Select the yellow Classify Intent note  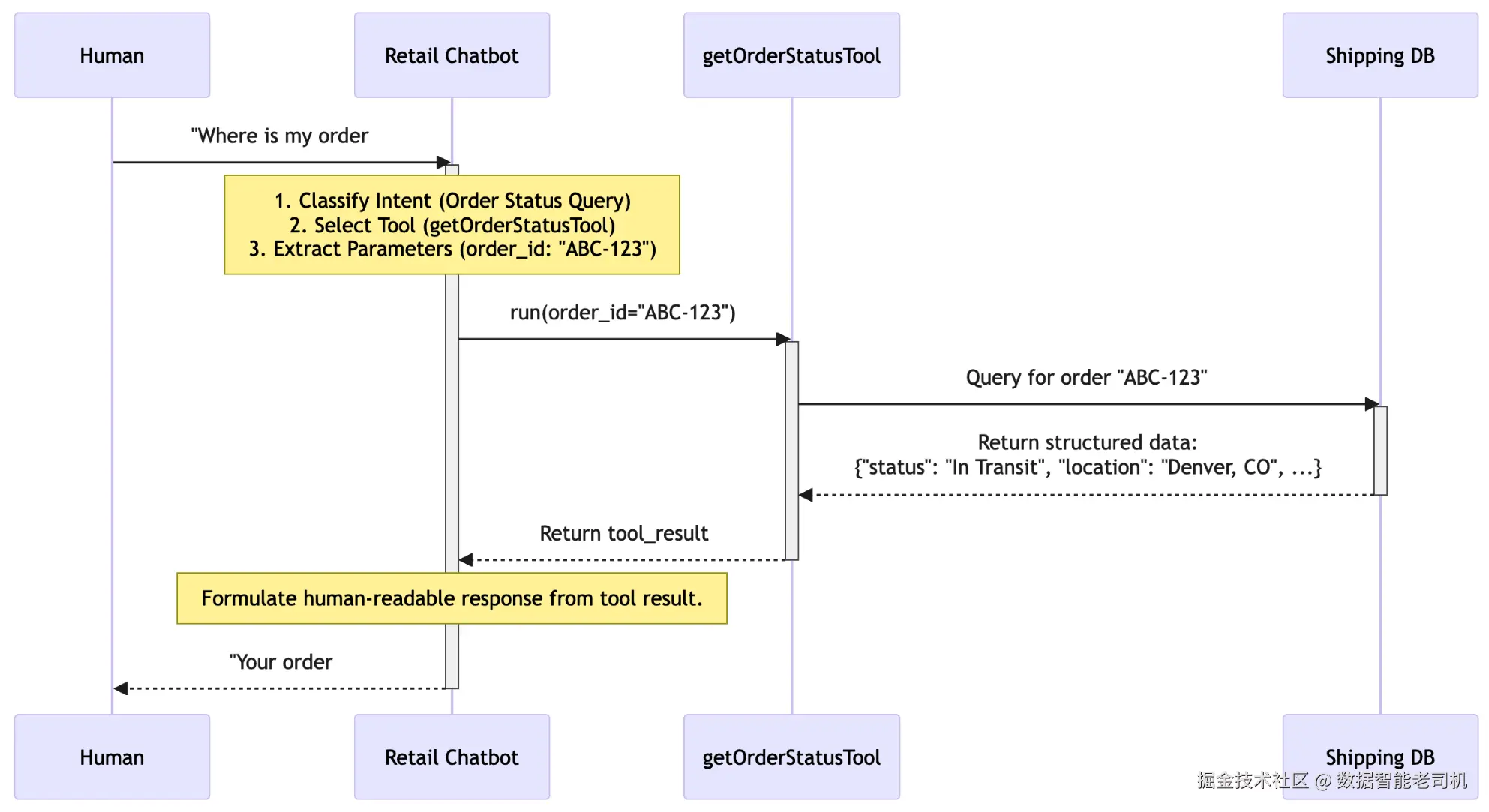pyautogui.click(x=452, y=225)
